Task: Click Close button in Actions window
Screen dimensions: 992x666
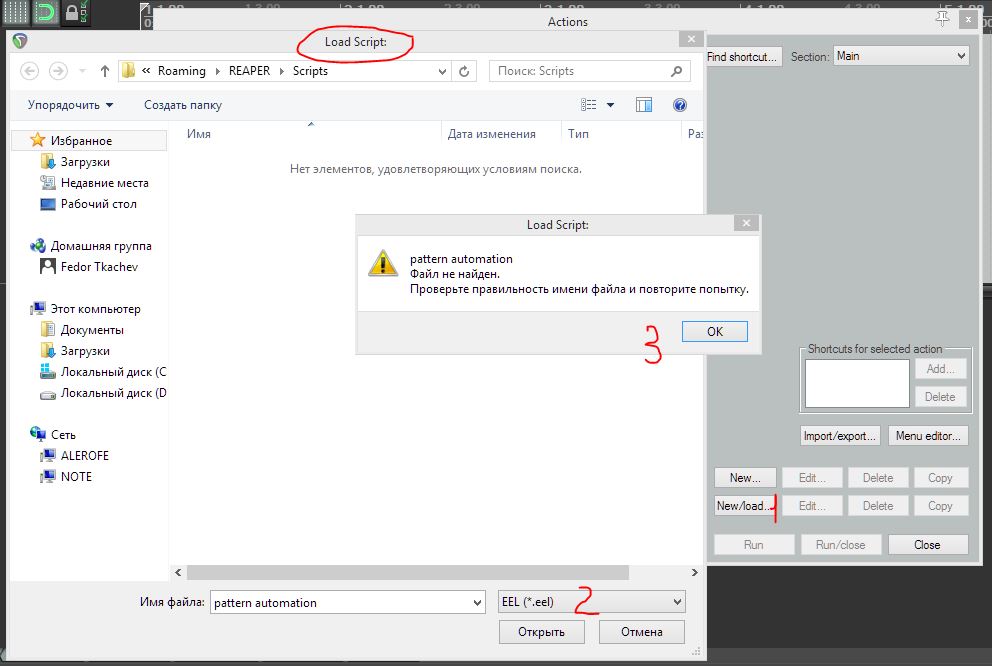Action: coord(927,545)
